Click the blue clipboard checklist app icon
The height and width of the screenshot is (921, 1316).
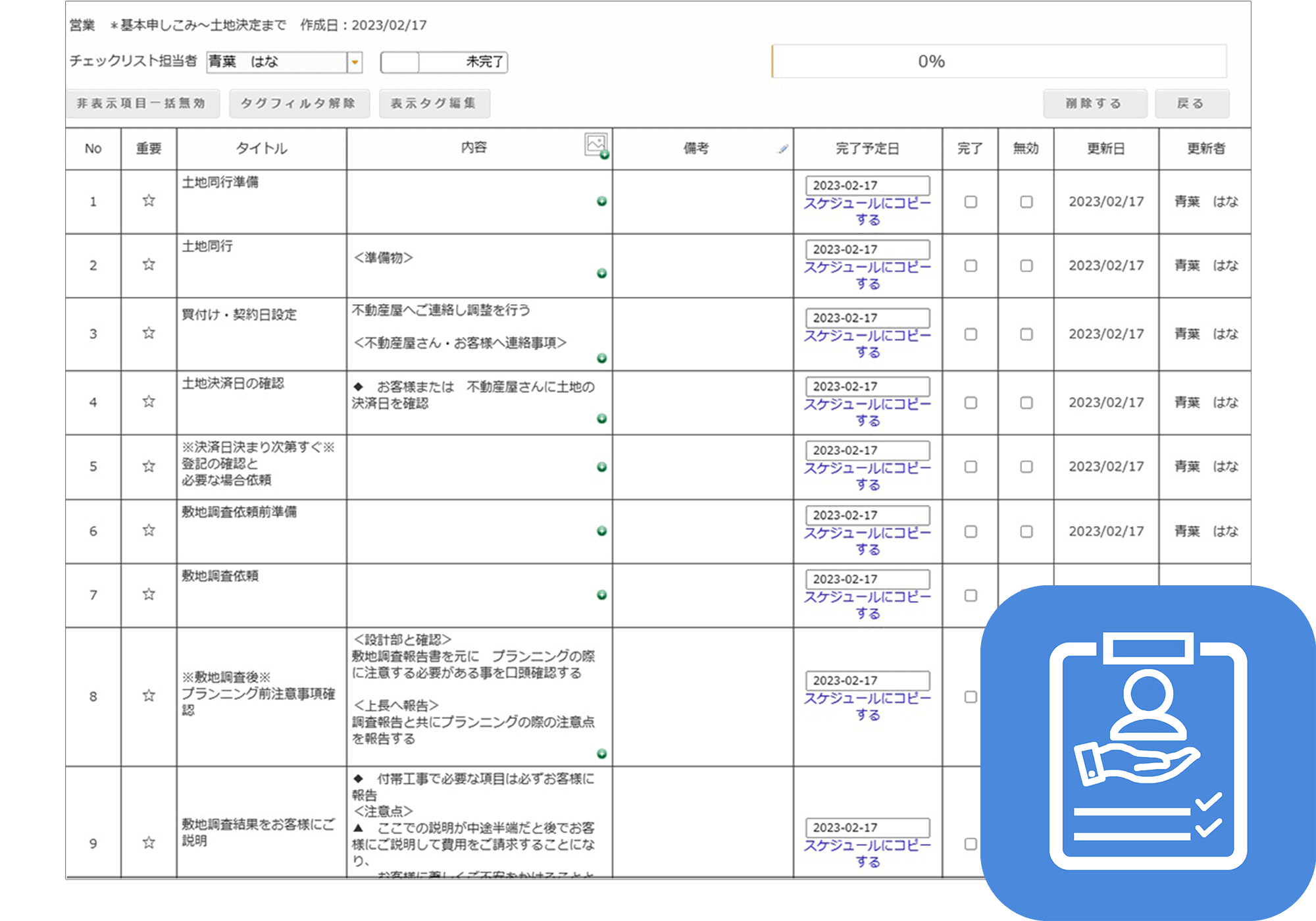click(1148, 752)
